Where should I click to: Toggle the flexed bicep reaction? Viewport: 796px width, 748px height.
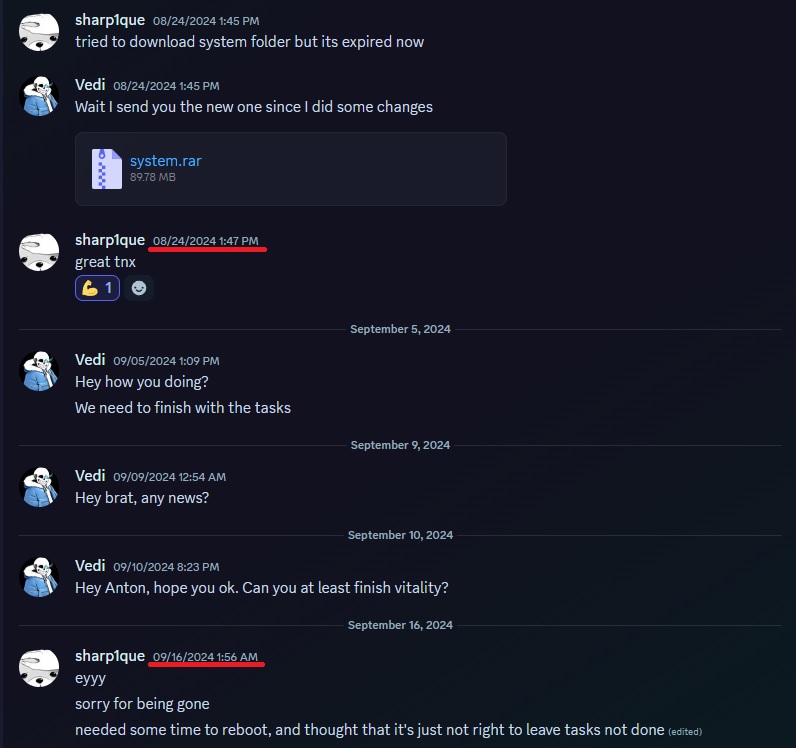(97, 288)
